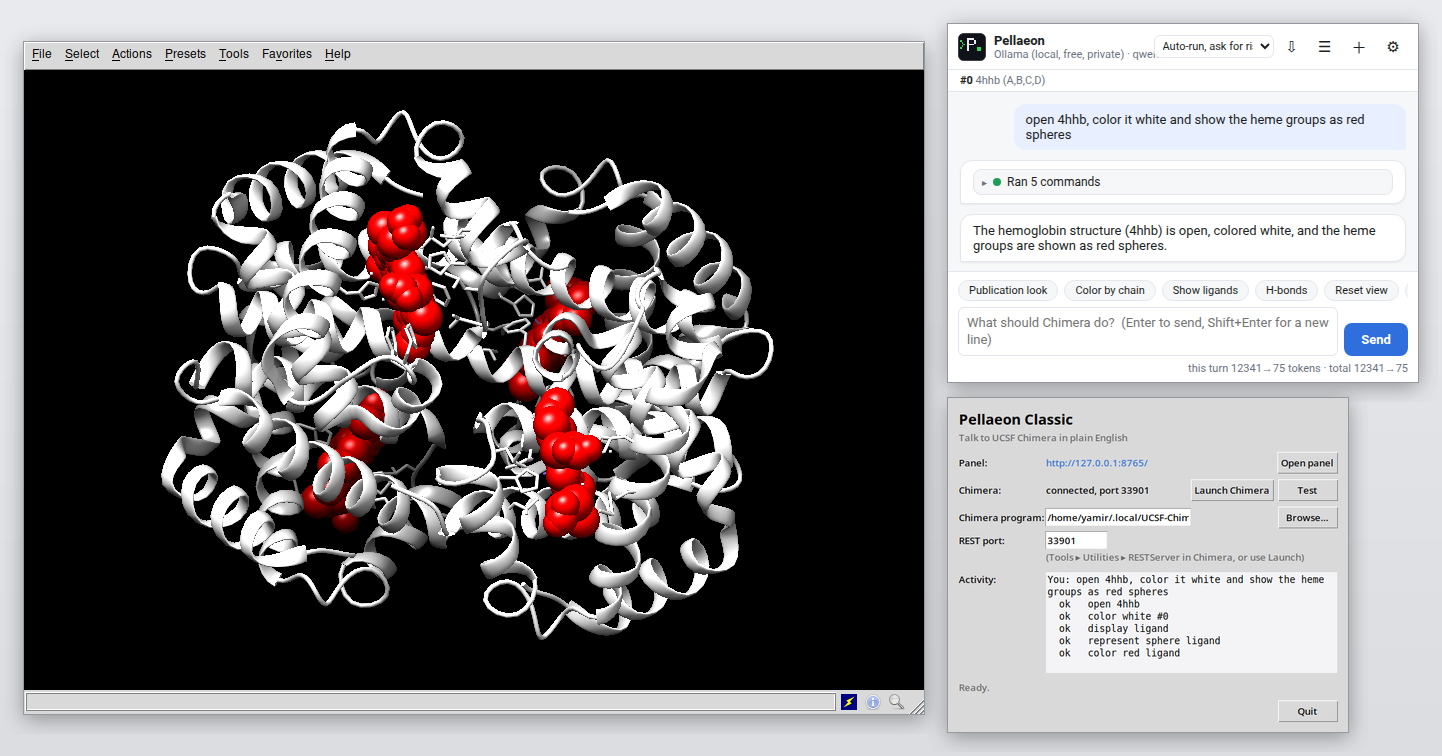Click the 'Open panel' button
Screen dimensions: 1442x756
1307,463
